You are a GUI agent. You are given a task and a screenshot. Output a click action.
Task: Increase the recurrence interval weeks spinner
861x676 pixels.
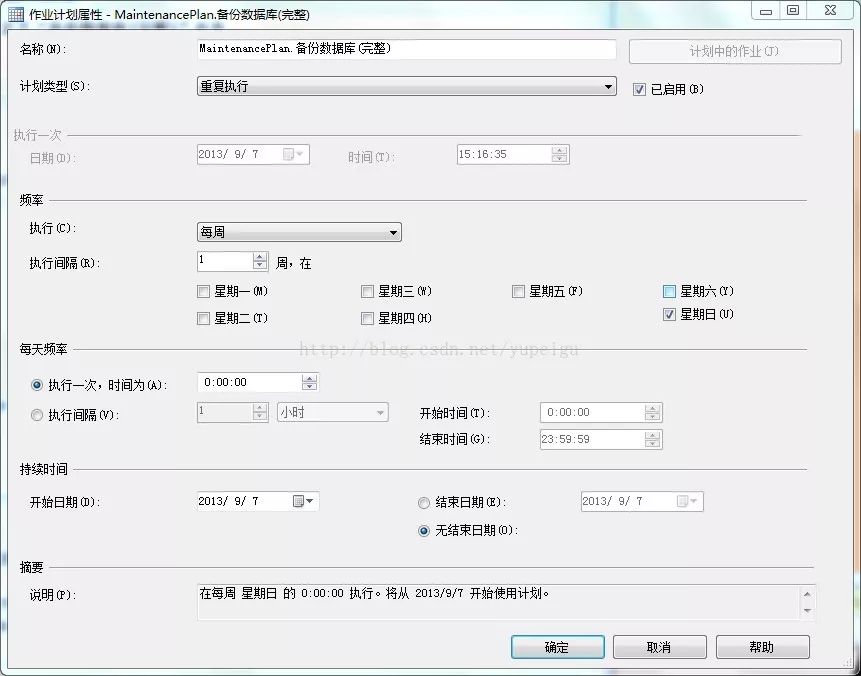(x=260, y=257)
